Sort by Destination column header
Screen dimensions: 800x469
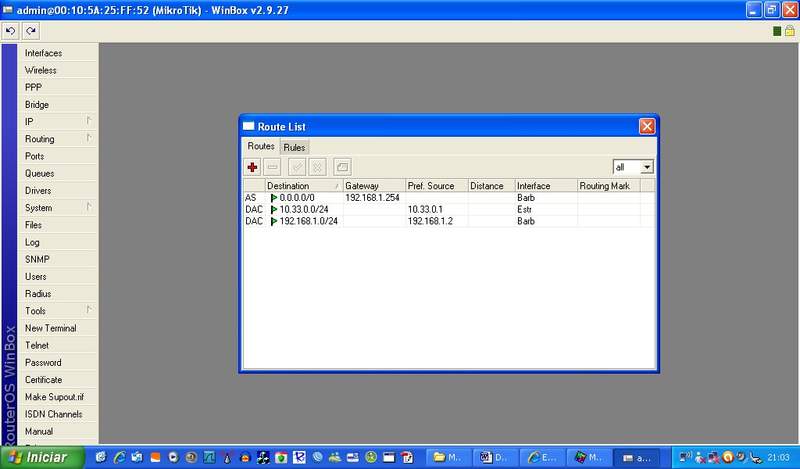304,186
